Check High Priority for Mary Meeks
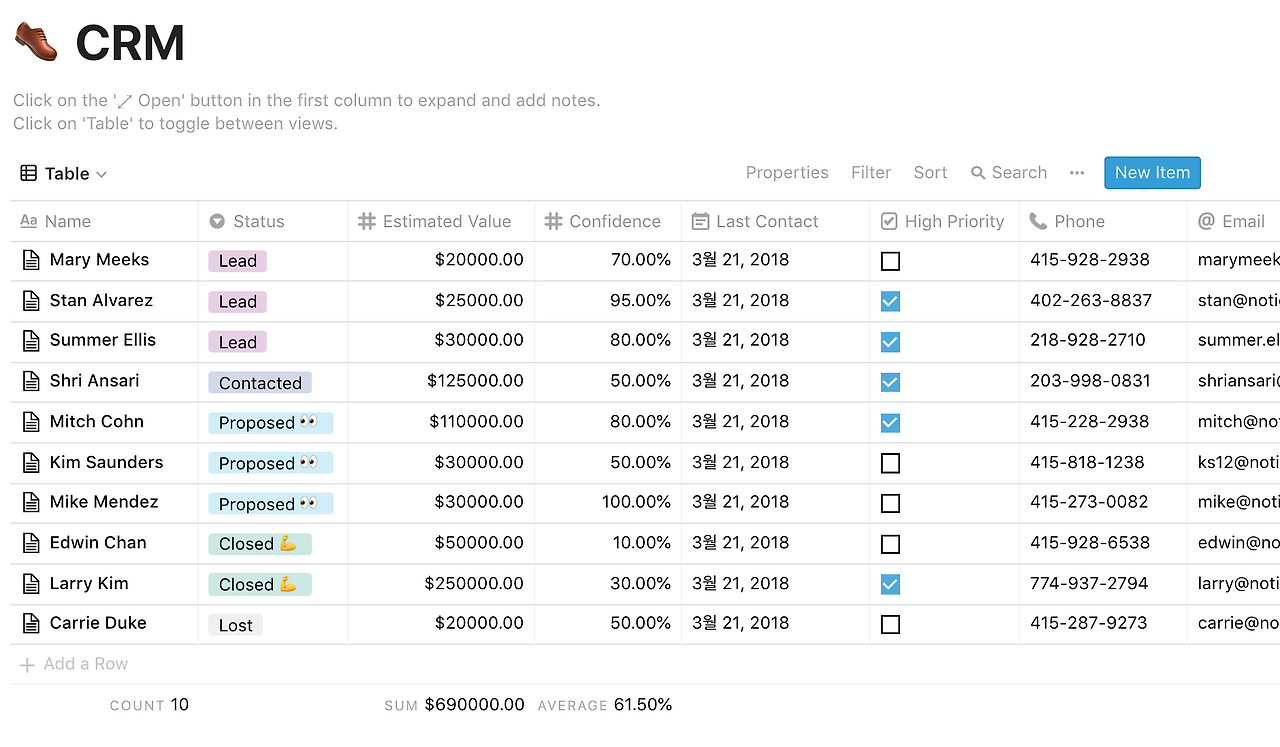Image resolution: width=1280 pixels, height=747 pixels. click(x=890, y=261)
